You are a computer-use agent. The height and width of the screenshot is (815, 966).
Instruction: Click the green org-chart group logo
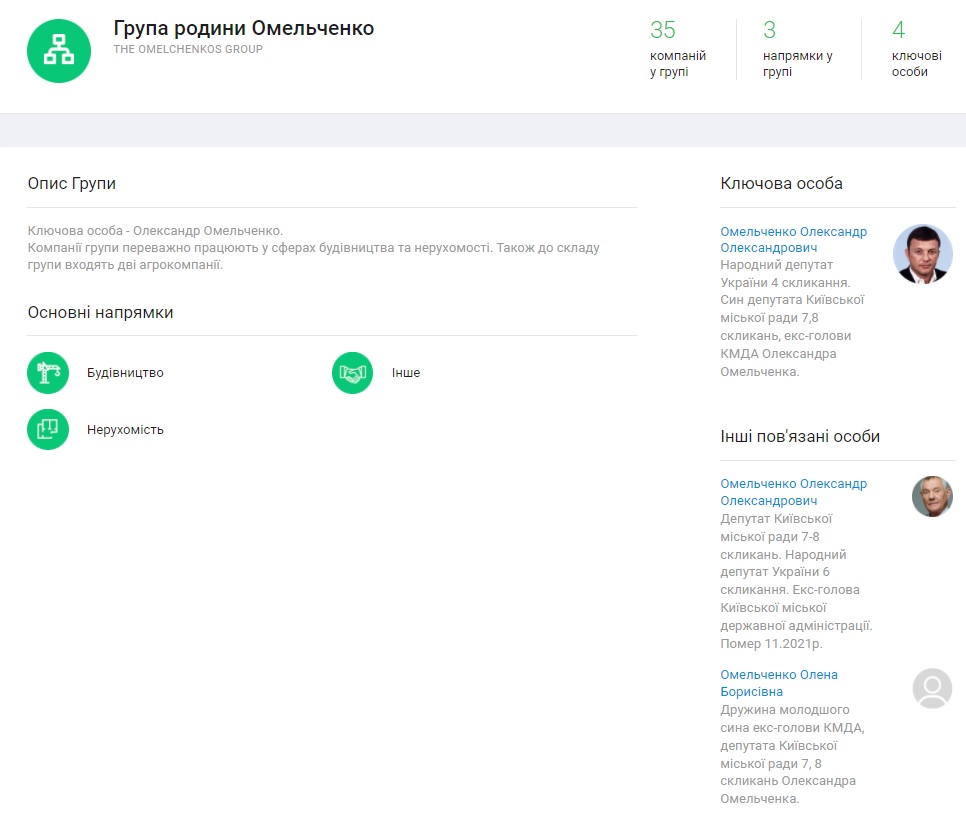[59, 51]
